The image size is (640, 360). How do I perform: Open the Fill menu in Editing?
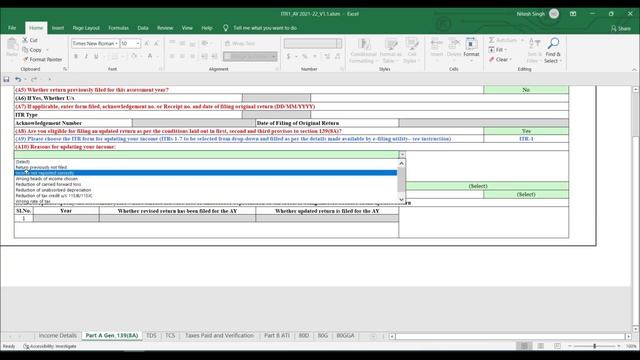tap(498, 50)
